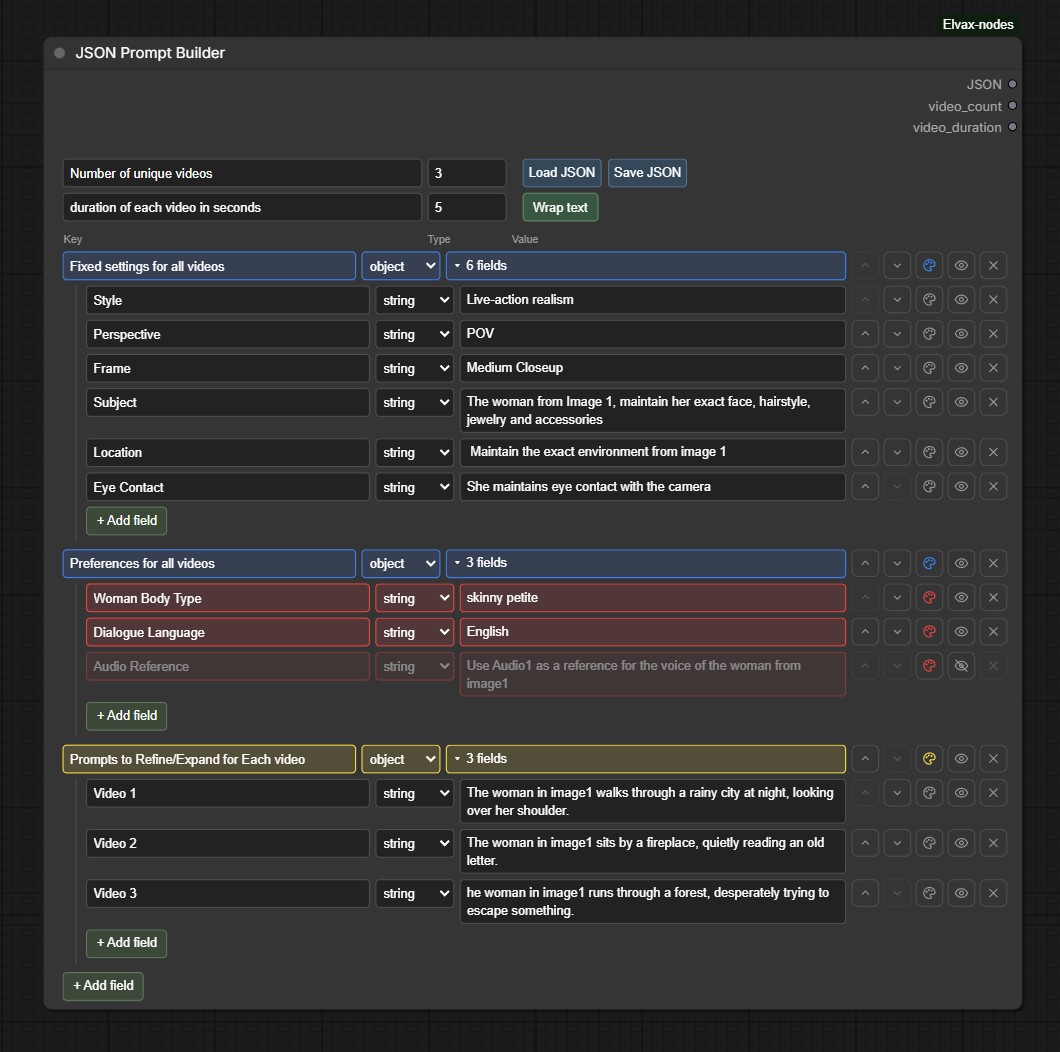Collapse the 3 fields group under Prompts

[x=646, y=759]
